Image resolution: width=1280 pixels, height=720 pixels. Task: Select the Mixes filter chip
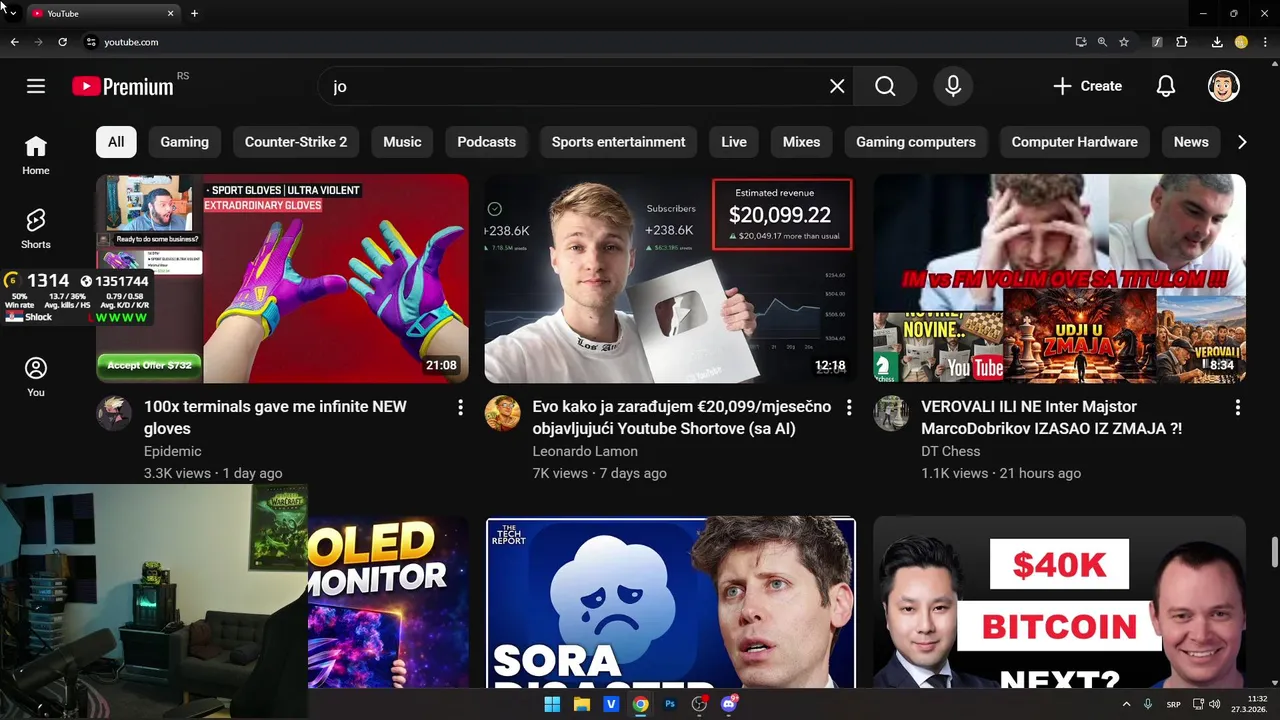(801, 142)
